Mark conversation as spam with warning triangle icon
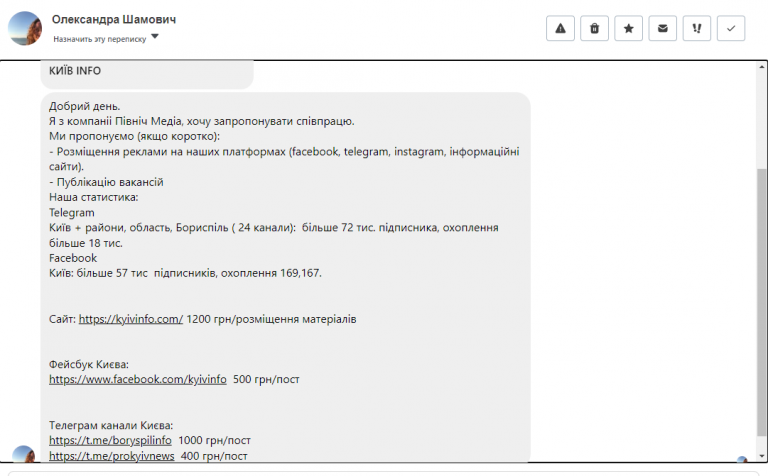The image size is (768, 476). click(560, 28)
